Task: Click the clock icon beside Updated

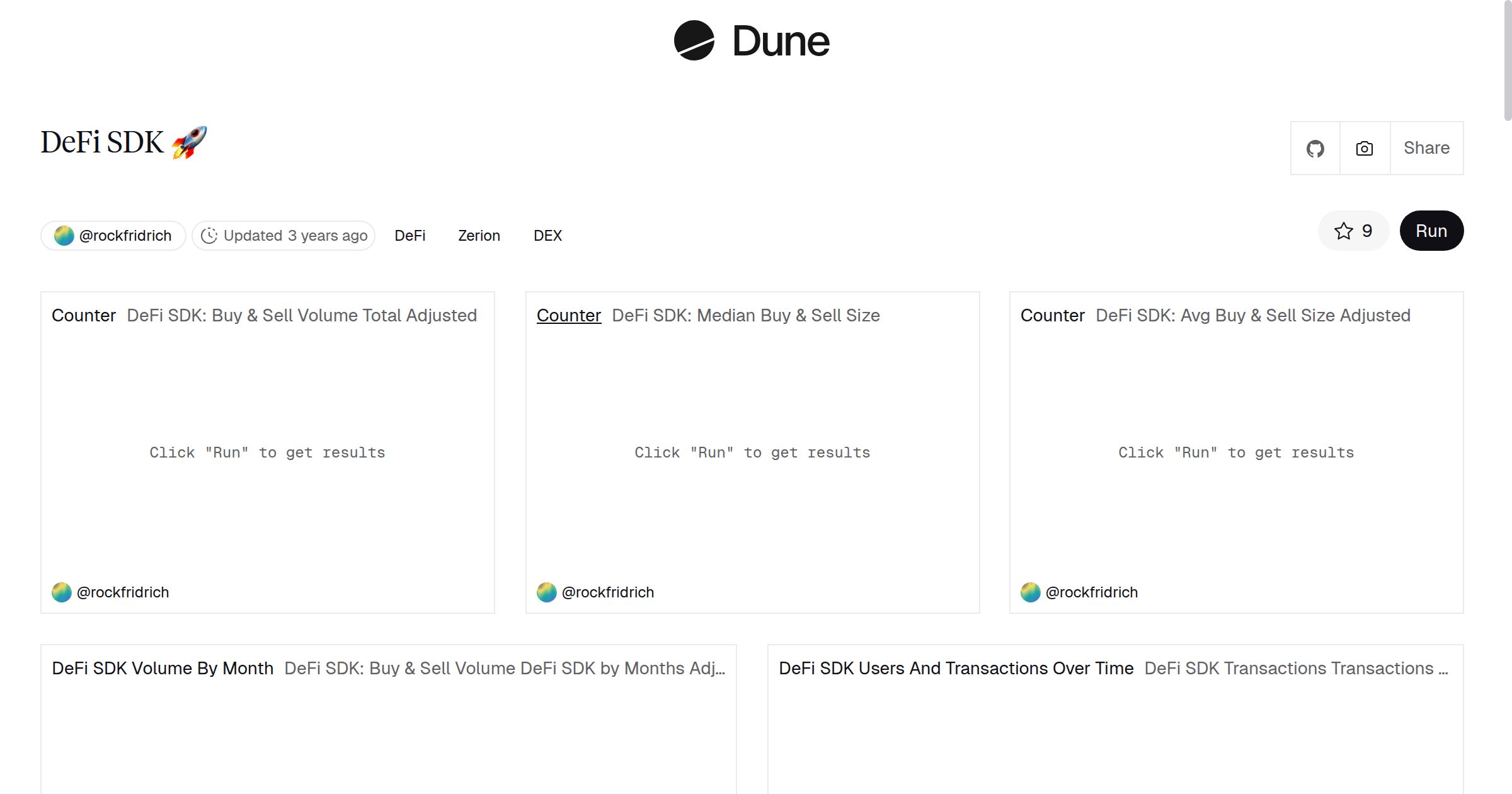Action: coord(209,236)
